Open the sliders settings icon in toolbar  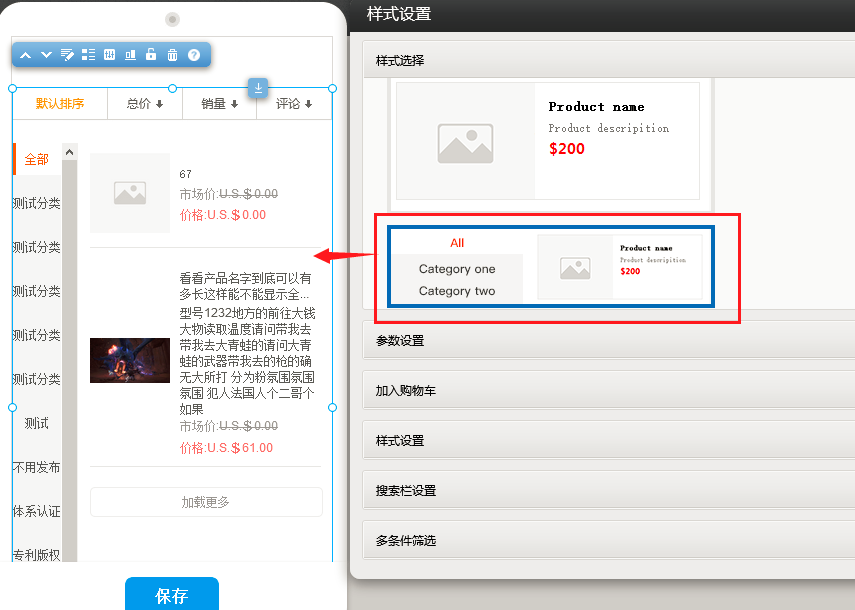pos(110,55)
